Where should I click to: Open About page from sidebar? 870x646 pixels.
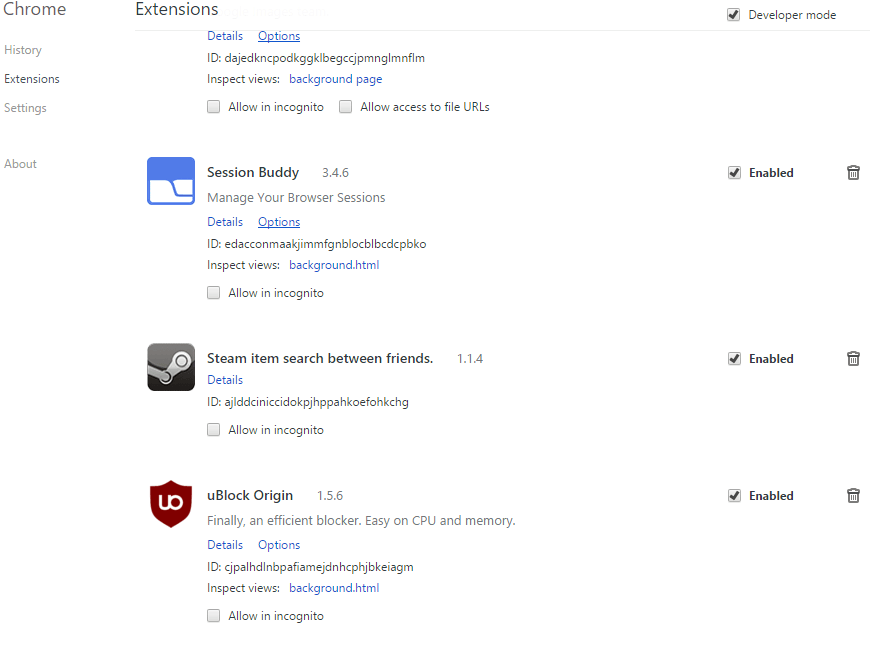click(x=20, y=164)
